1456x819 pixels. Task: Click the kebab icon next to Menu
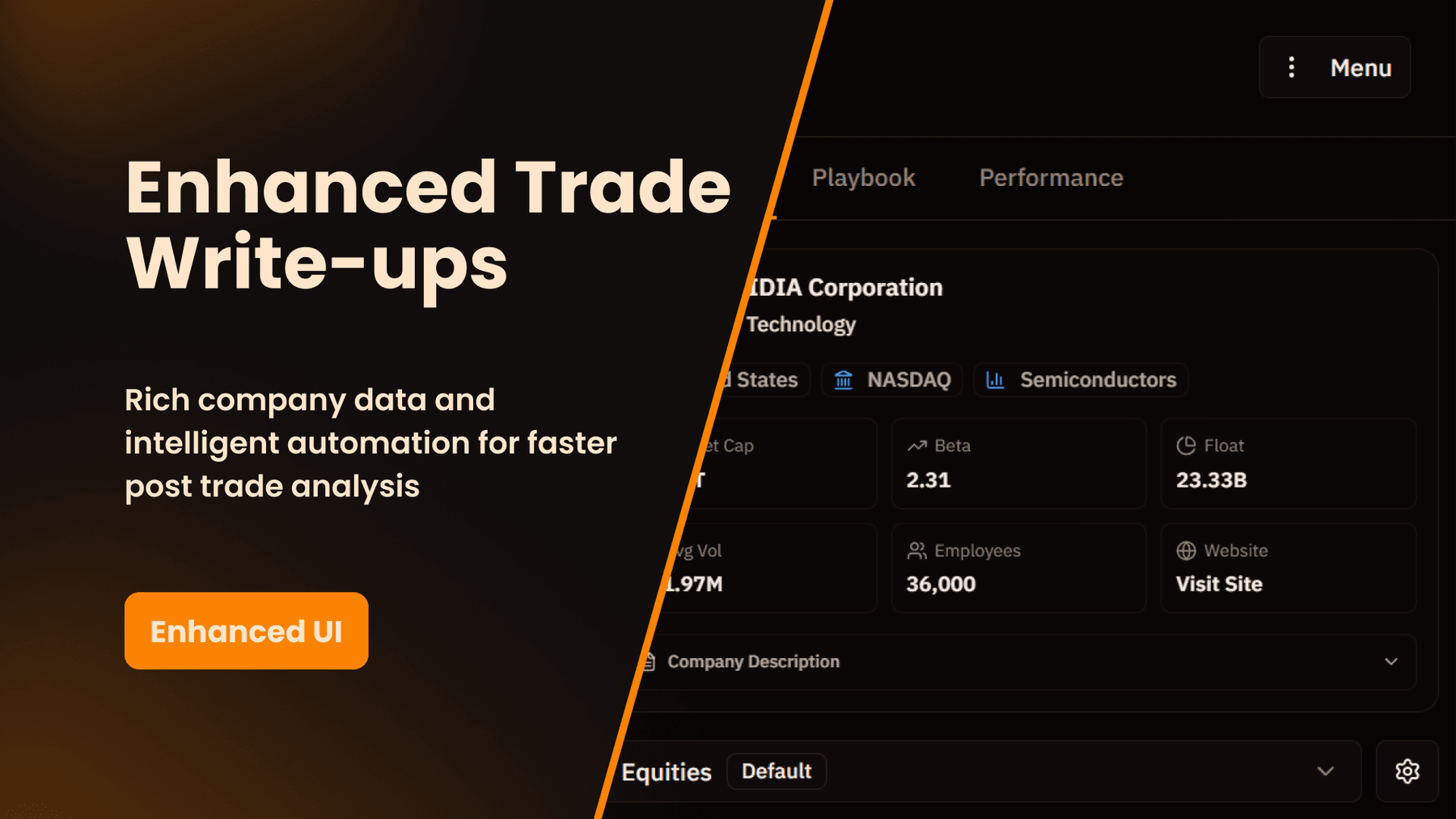1292,67
